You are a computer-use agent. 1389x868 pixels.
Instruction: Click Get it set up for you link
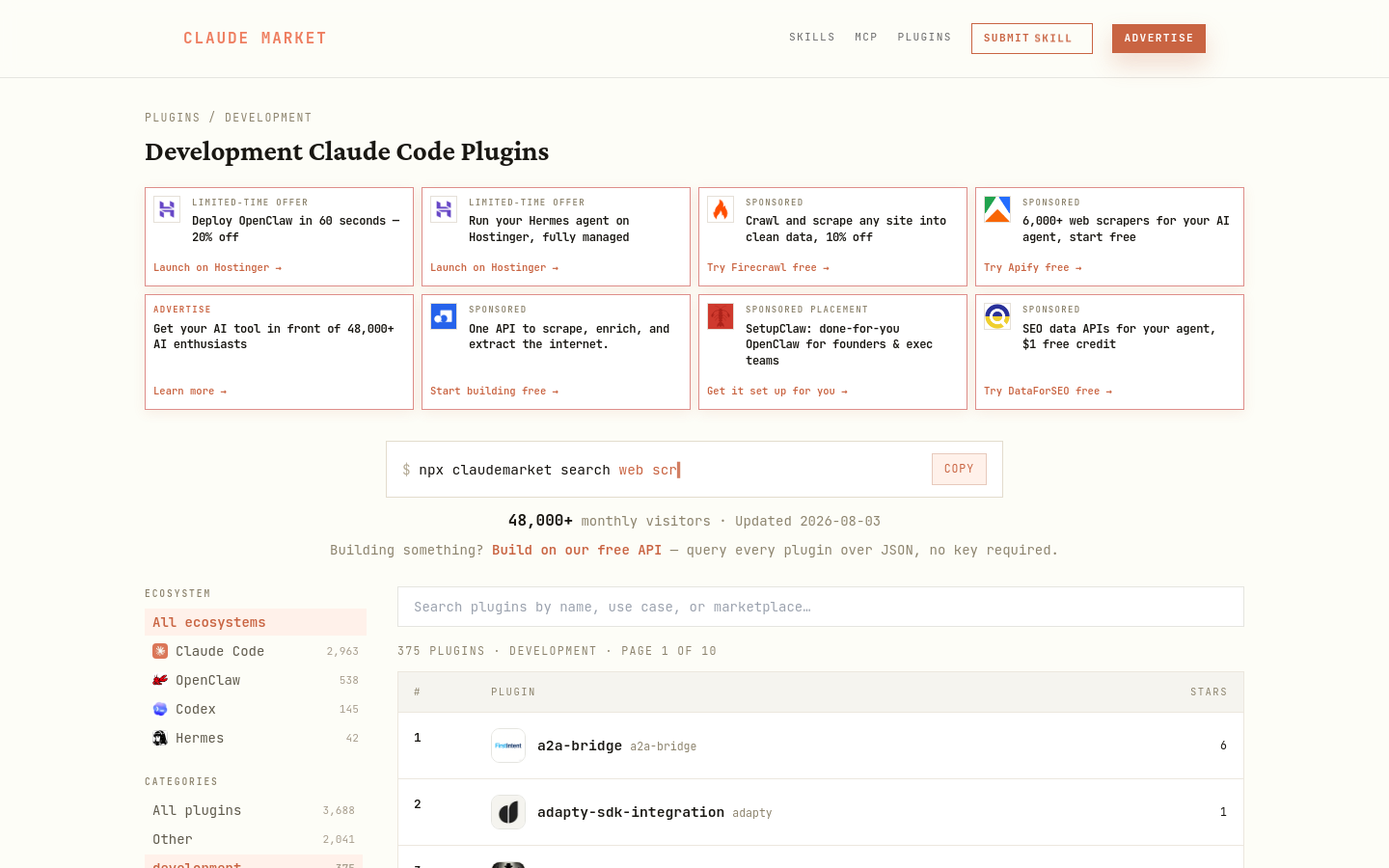tap(777, 392)
